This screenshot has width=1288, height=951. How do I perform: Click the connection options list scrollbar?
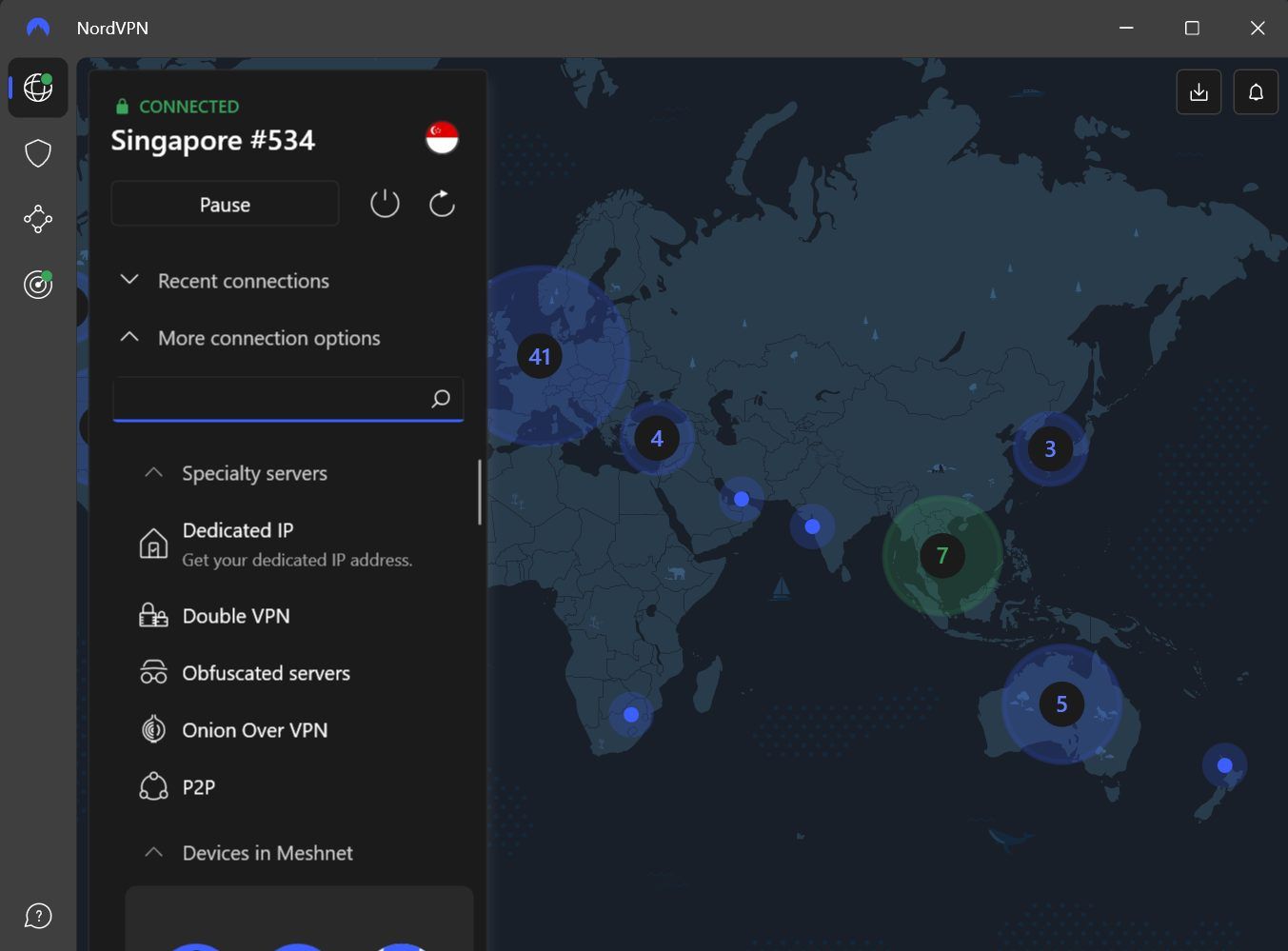[480, 492]
